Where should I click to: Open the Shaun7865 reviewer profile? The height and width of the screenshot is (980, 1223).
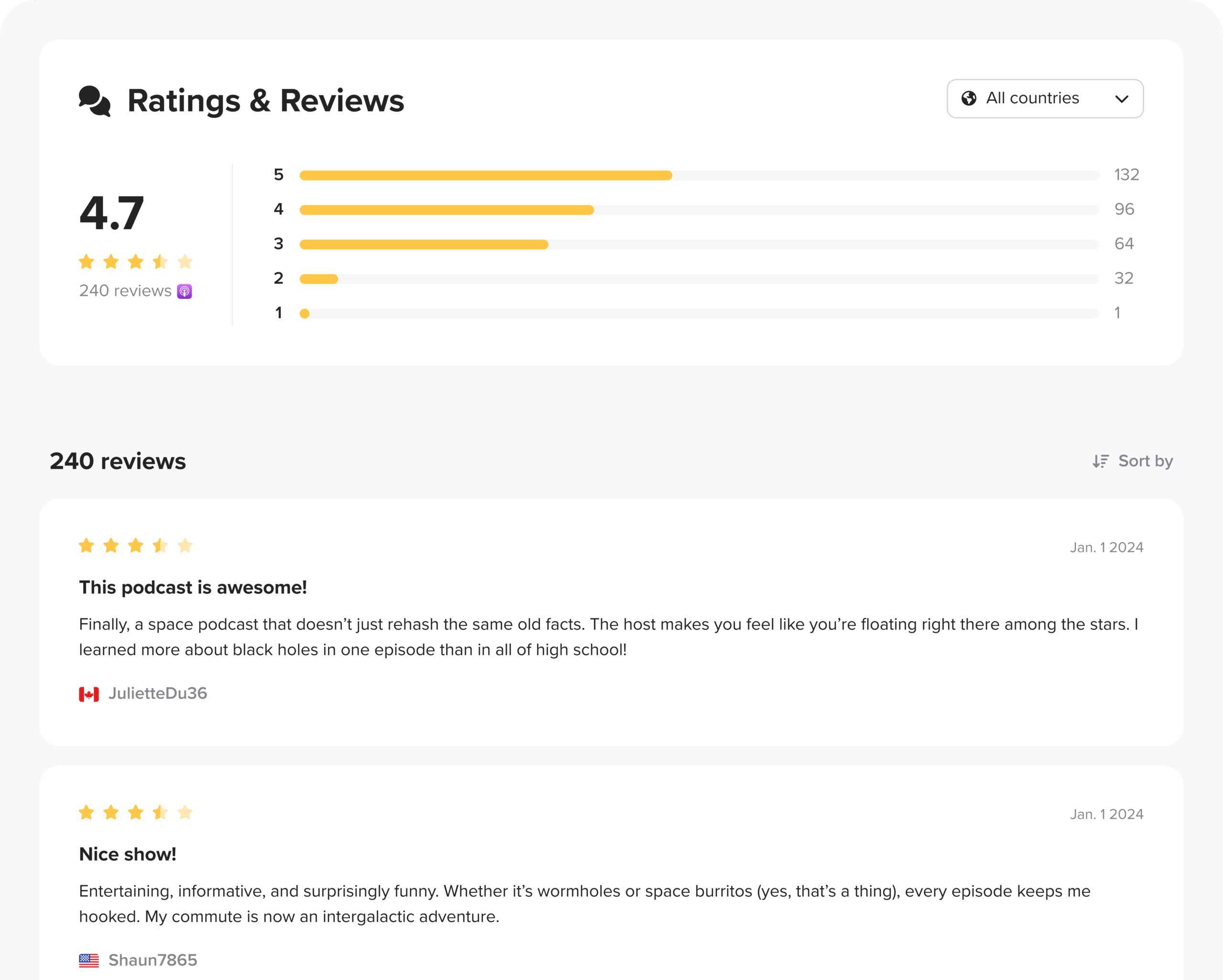click(x=152, y=960)
